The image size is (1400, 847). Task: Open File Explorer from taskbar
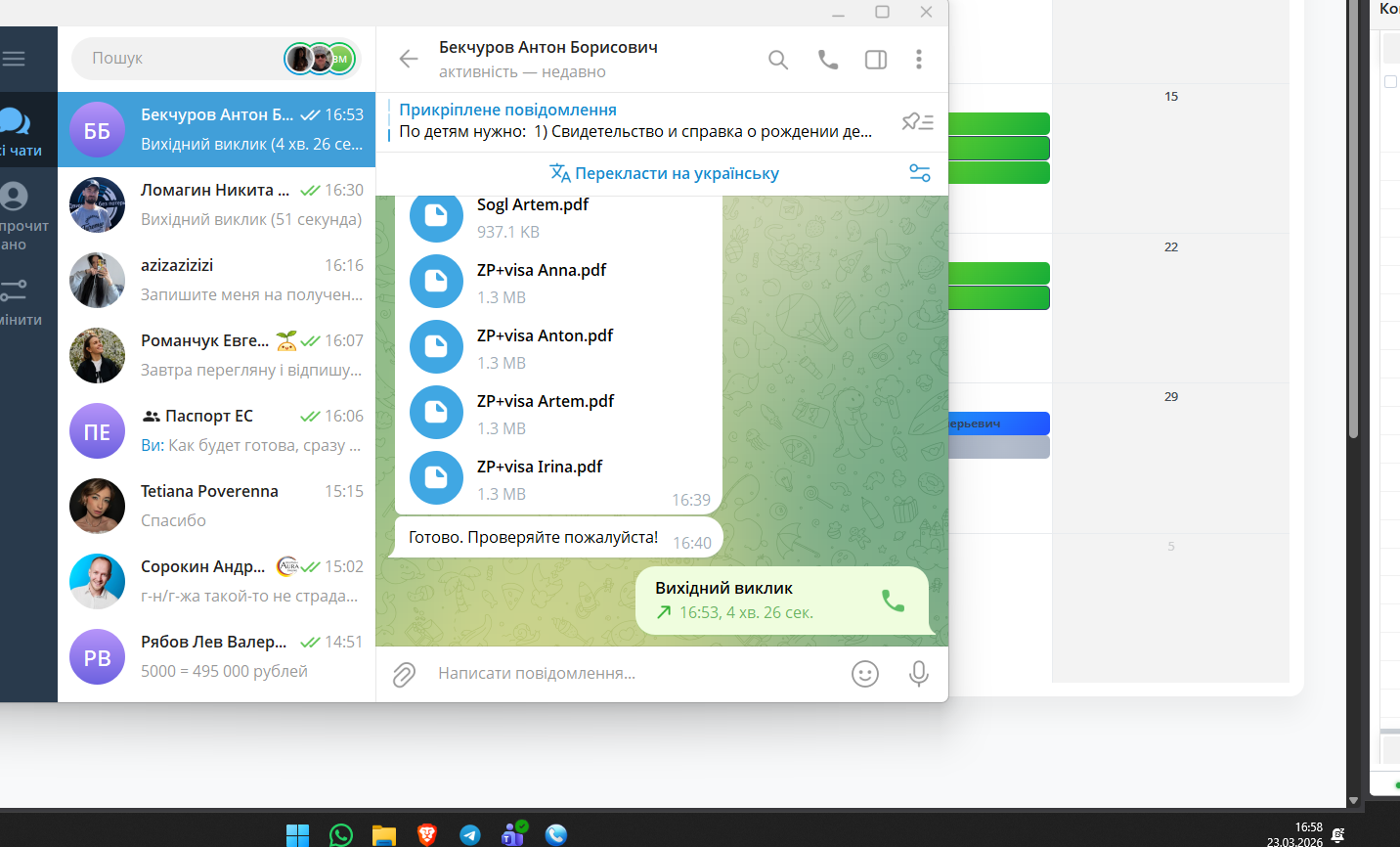(384, 834)
